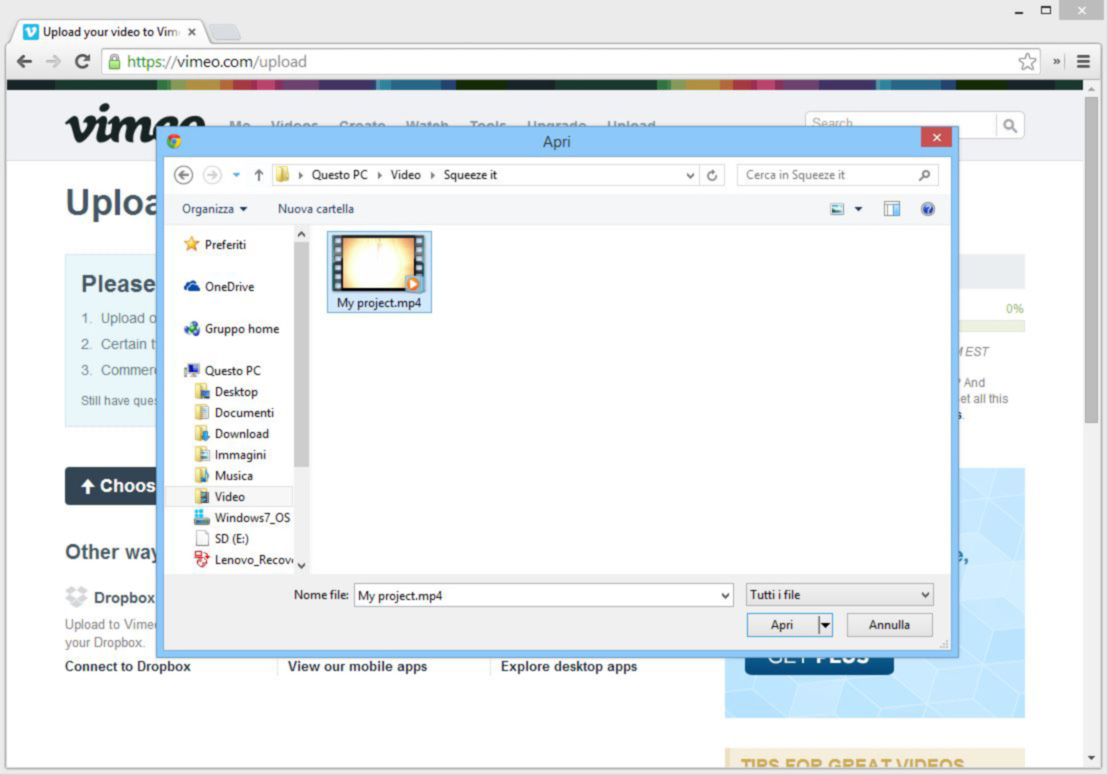
Task: Open the Video folder in sidebar
Action: [229, 497]
